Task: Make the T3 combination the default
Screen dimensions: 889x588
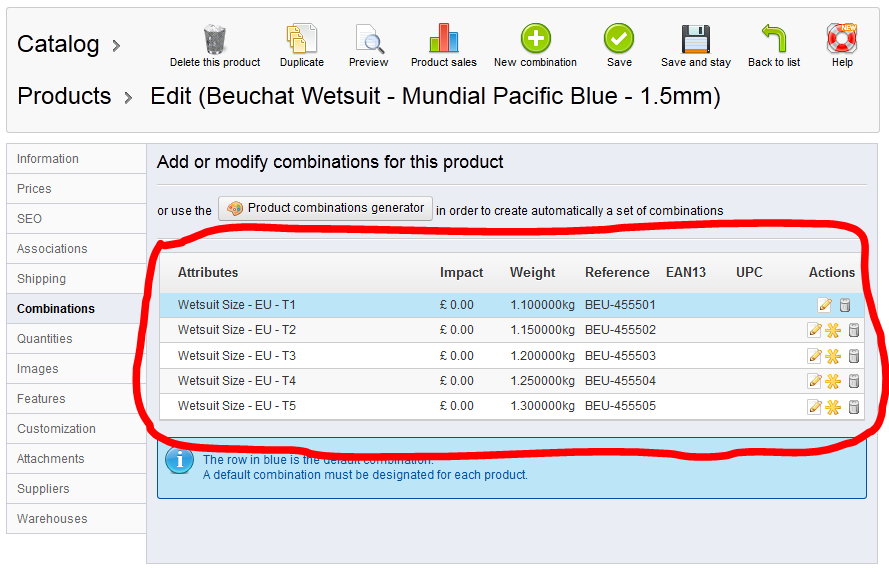Action: (x=833, y=356)
